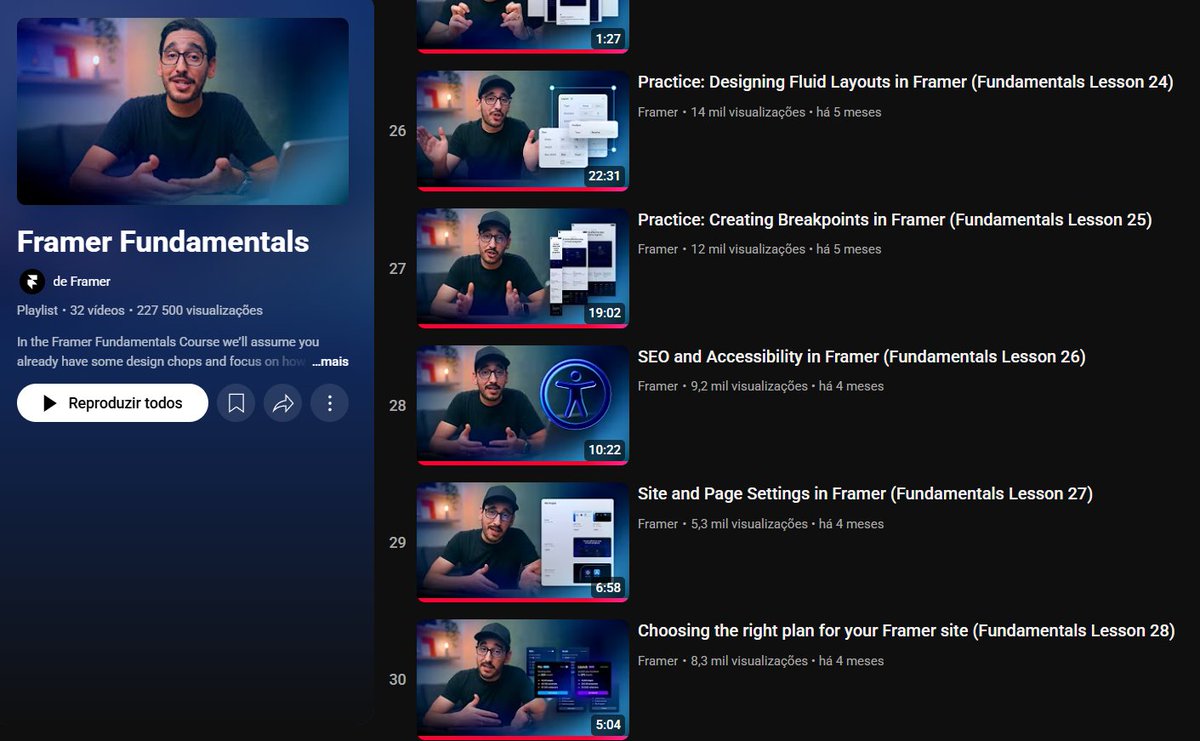
Task: Open the de Framer channel link
Action: pos(82,281)
